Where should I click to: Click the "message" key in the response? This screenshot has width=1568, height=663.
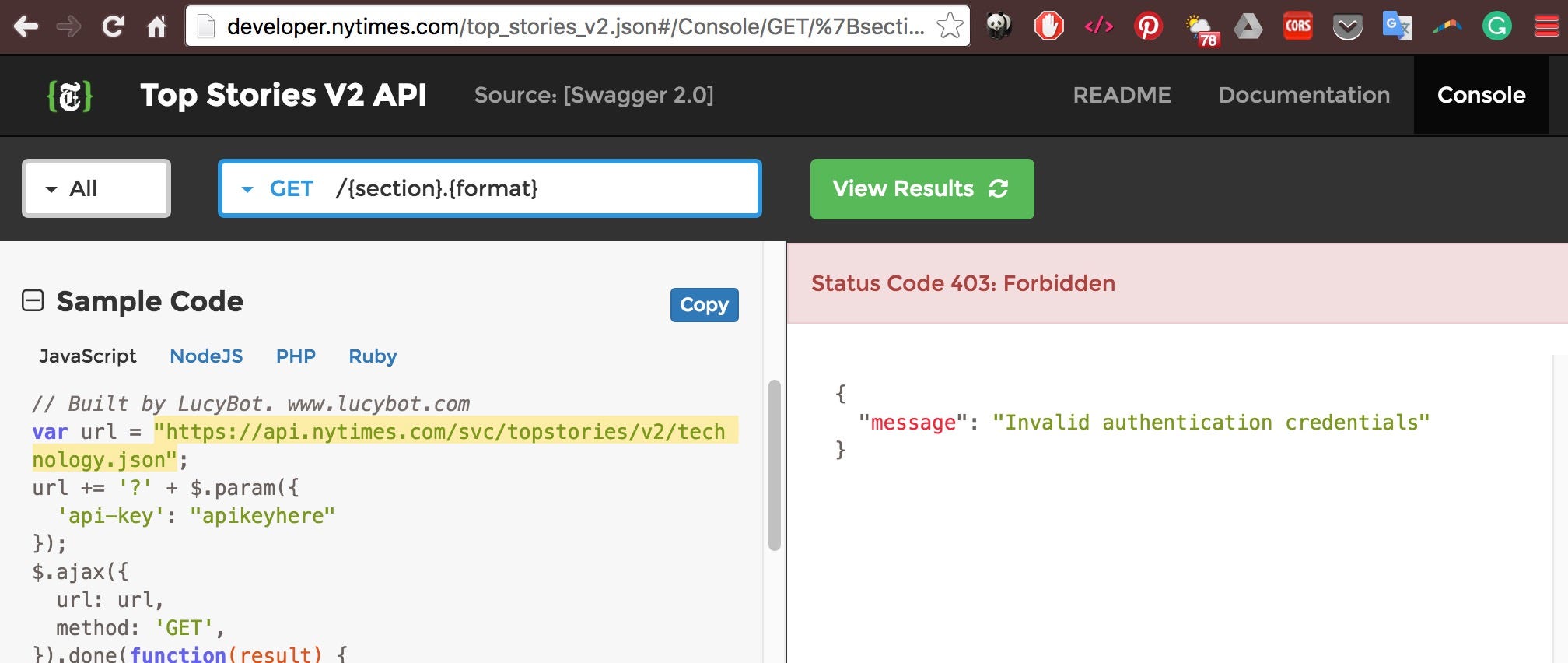(913, 423)
